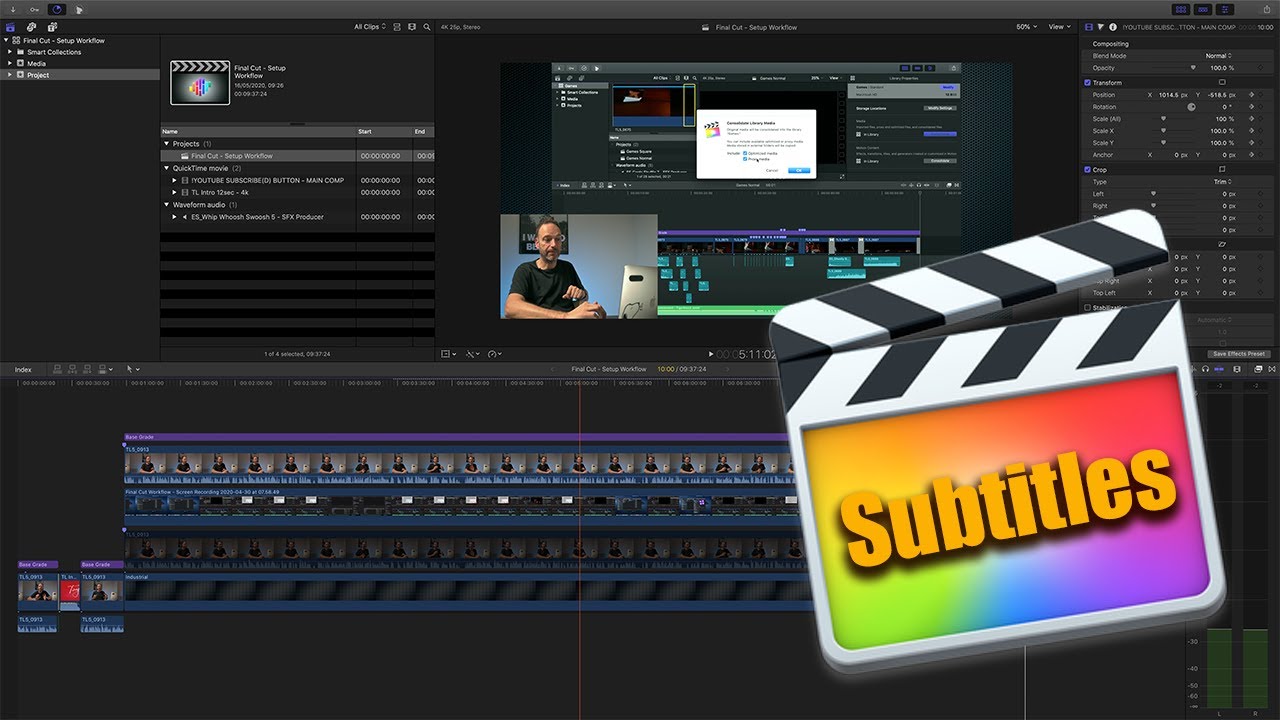Select the project thumbnail in browser
Image resolution: width=1280 pixels, height=720 pixels.
(200, 83)
